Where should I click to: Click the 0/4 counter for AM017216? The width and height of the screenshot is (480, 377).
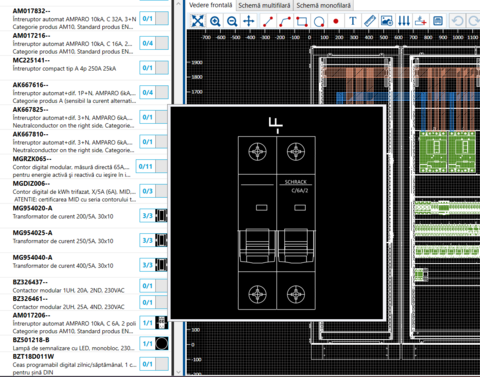148,43
